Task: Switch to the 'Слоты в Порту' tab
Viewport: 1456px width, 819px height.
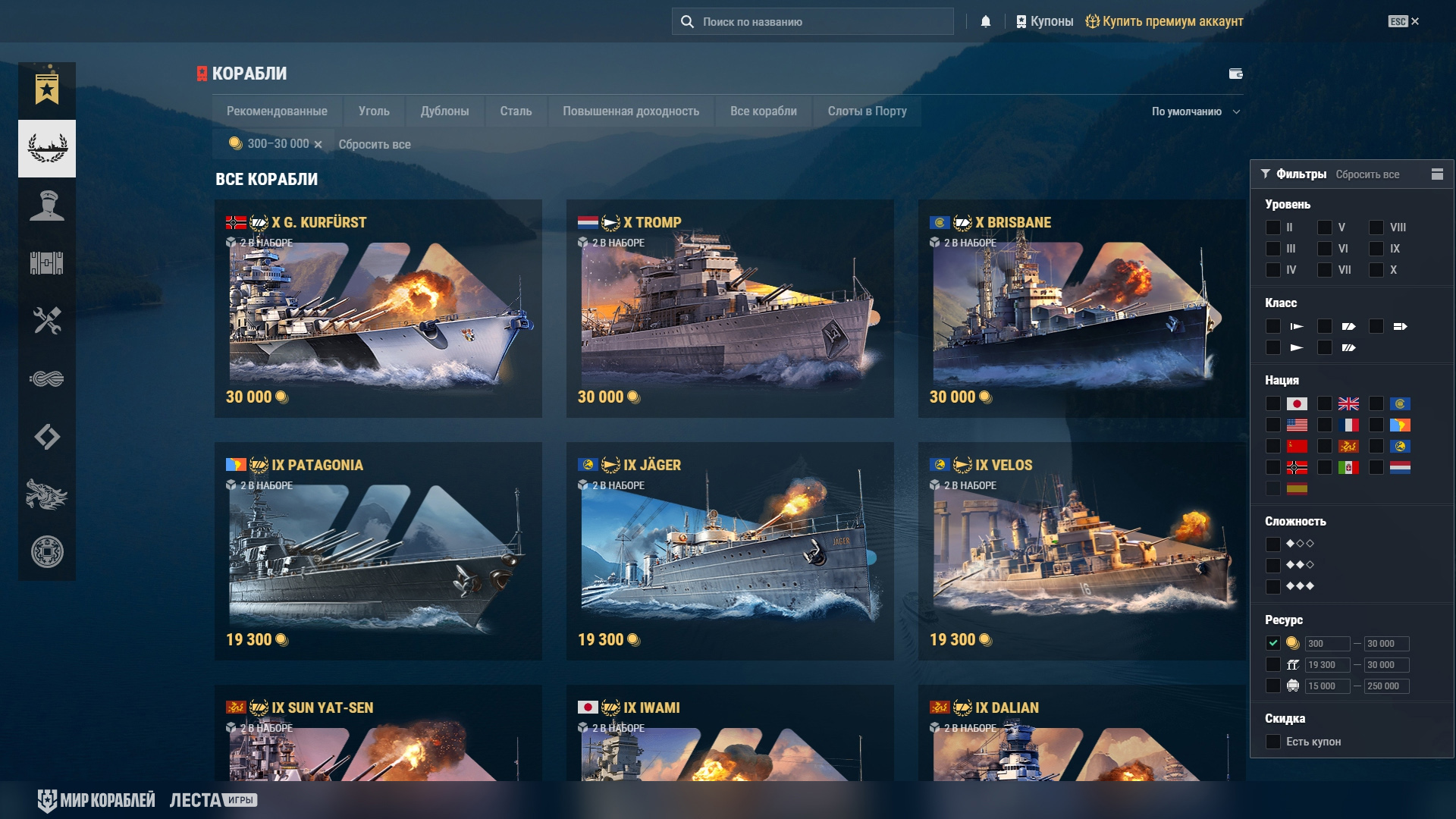Action: [867, 111]
